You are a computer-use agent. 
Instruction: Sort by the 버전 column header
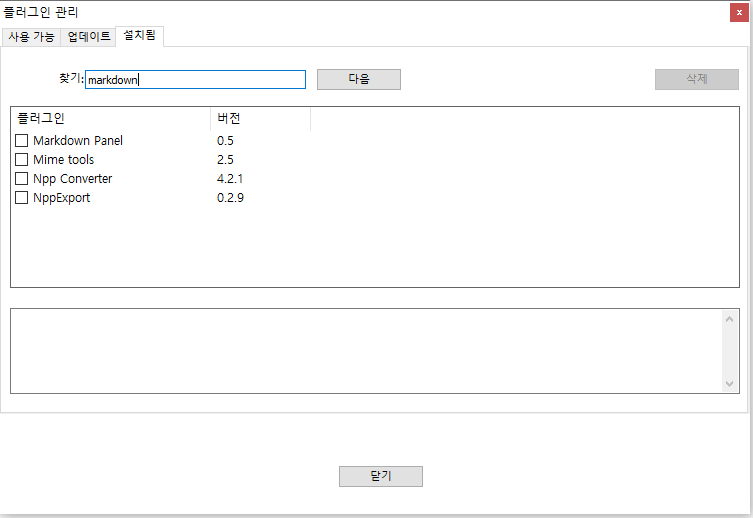260,119
